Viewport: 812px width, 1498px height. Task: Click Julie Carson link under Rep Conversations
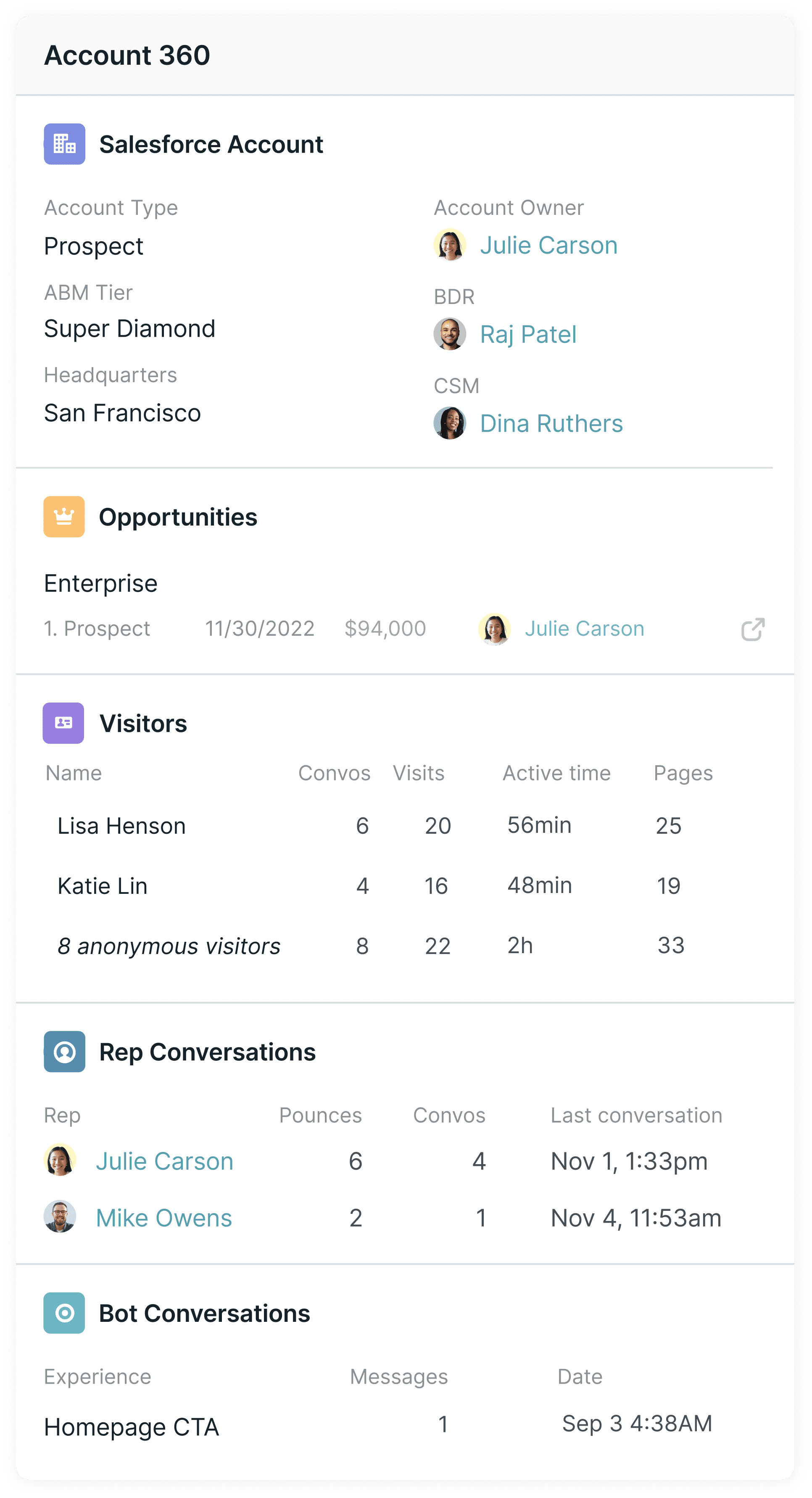tap(164, 1161)
